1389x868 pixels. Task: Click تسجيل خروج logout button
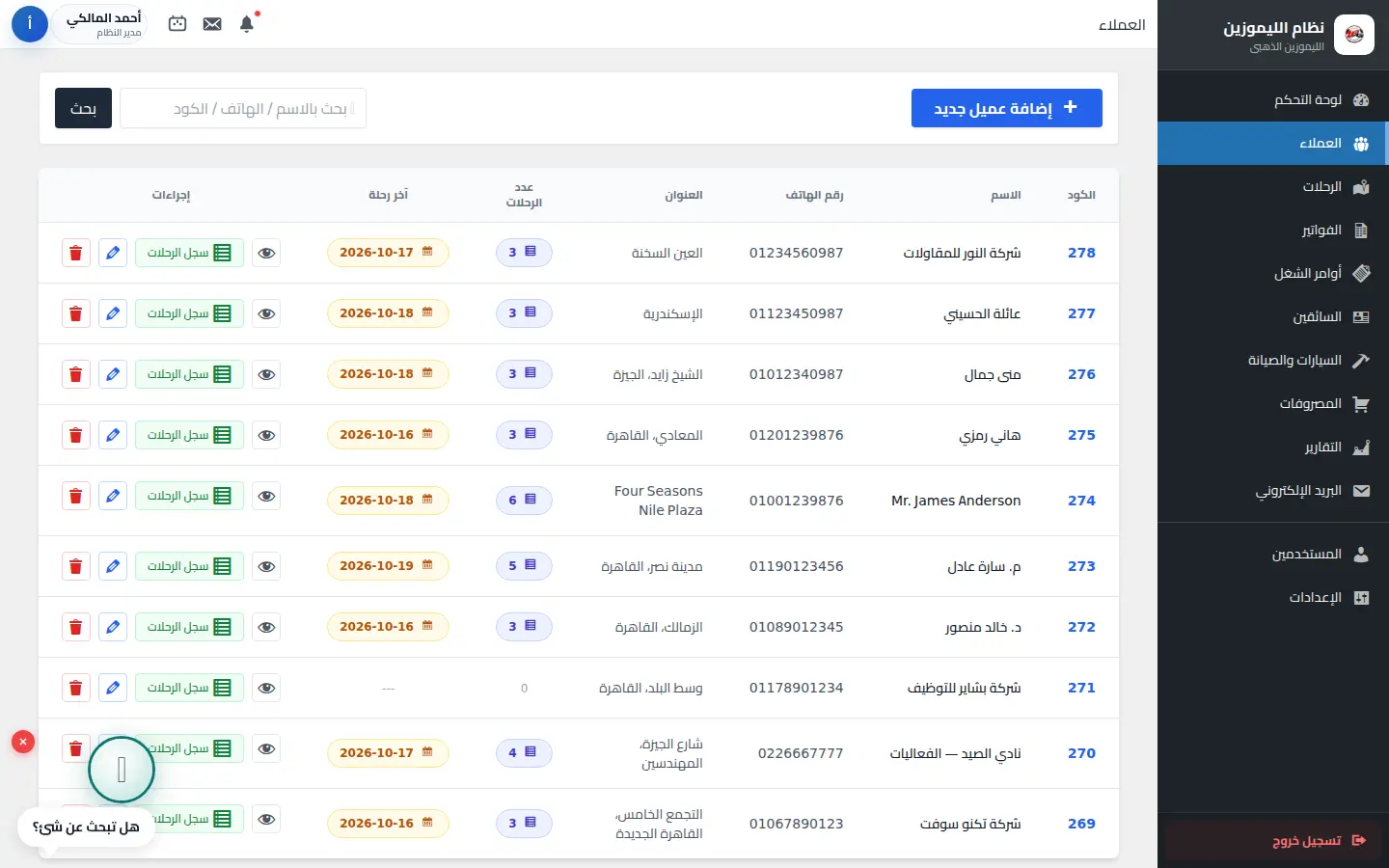[1272, 841]
